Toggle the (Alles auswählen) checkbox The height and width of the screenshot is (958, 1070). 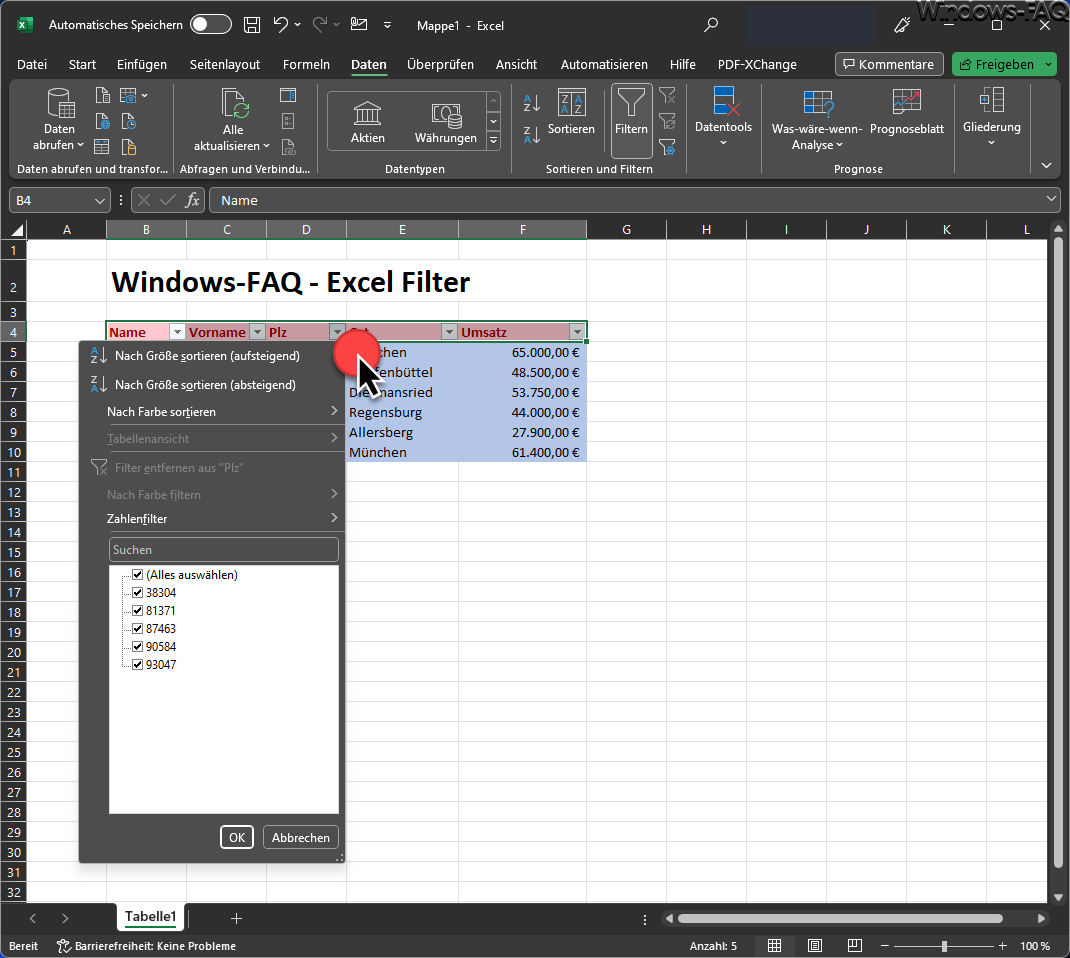[137, 575]
